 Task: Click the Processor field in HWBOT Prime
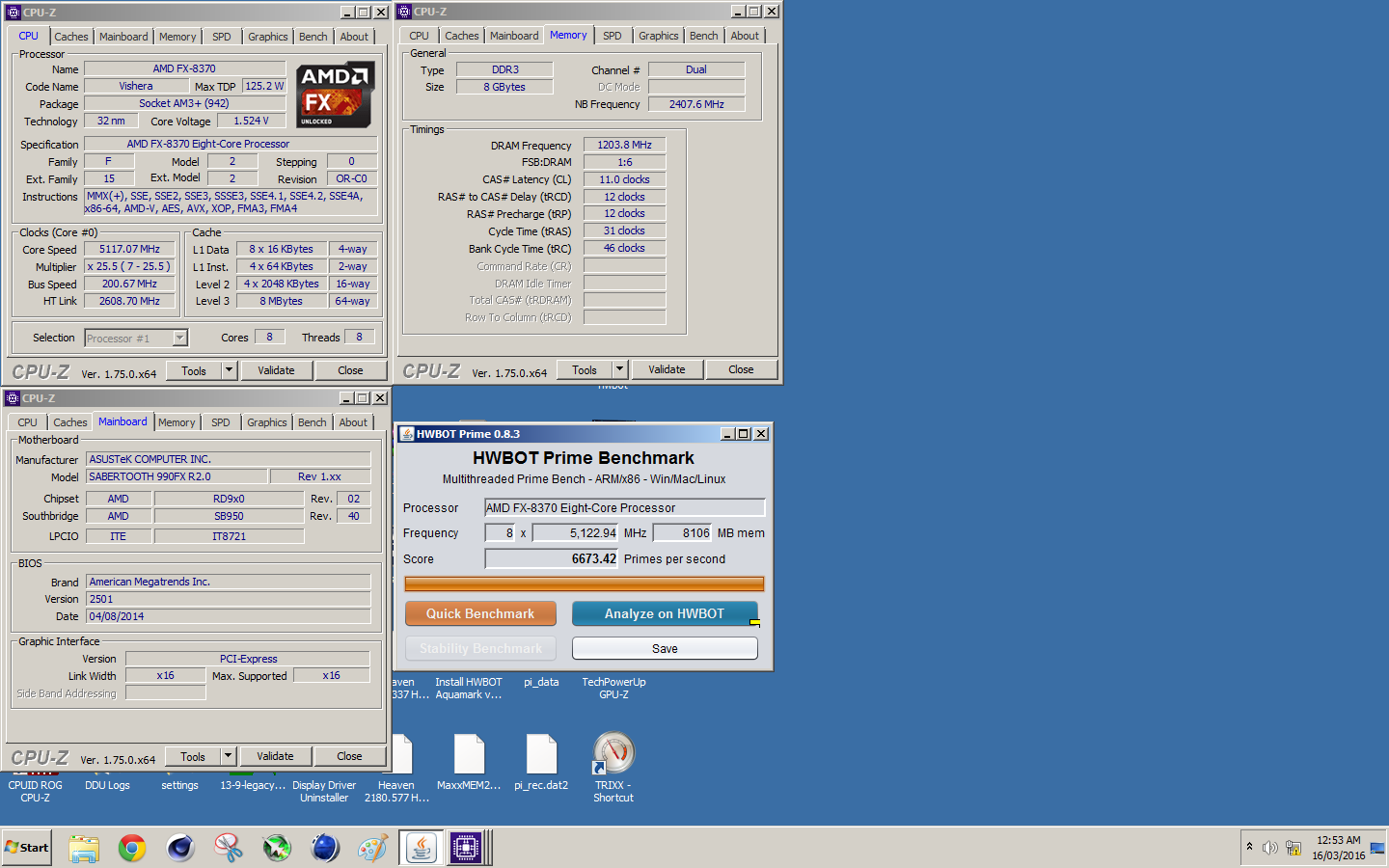[624, 507]
